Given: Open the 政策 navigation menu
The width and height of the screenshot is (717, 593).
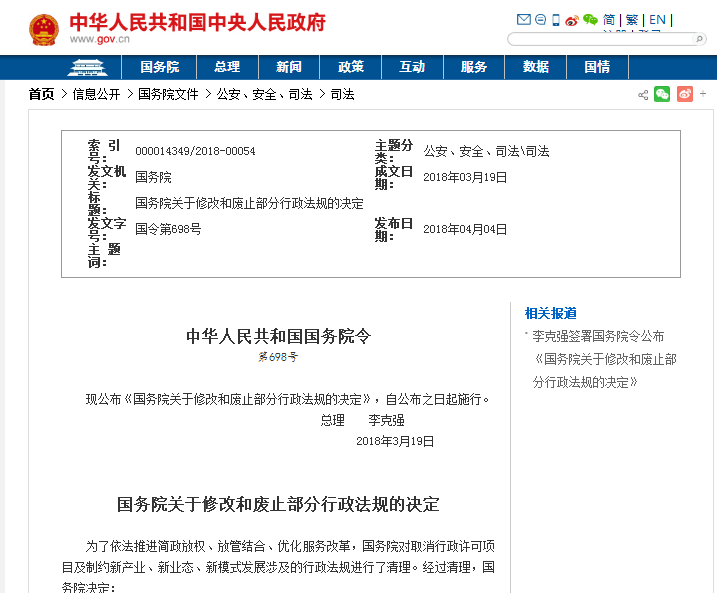Looking at the screenshot, I should [351, 67].
